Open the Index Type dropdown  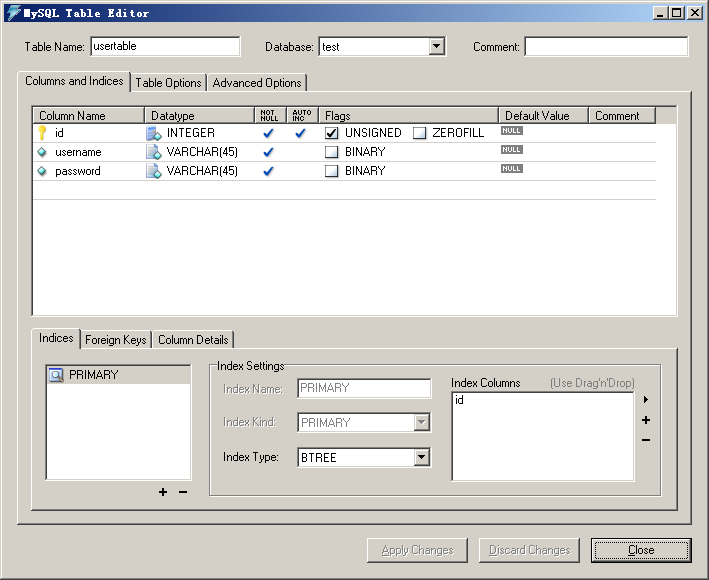point(421,457)
